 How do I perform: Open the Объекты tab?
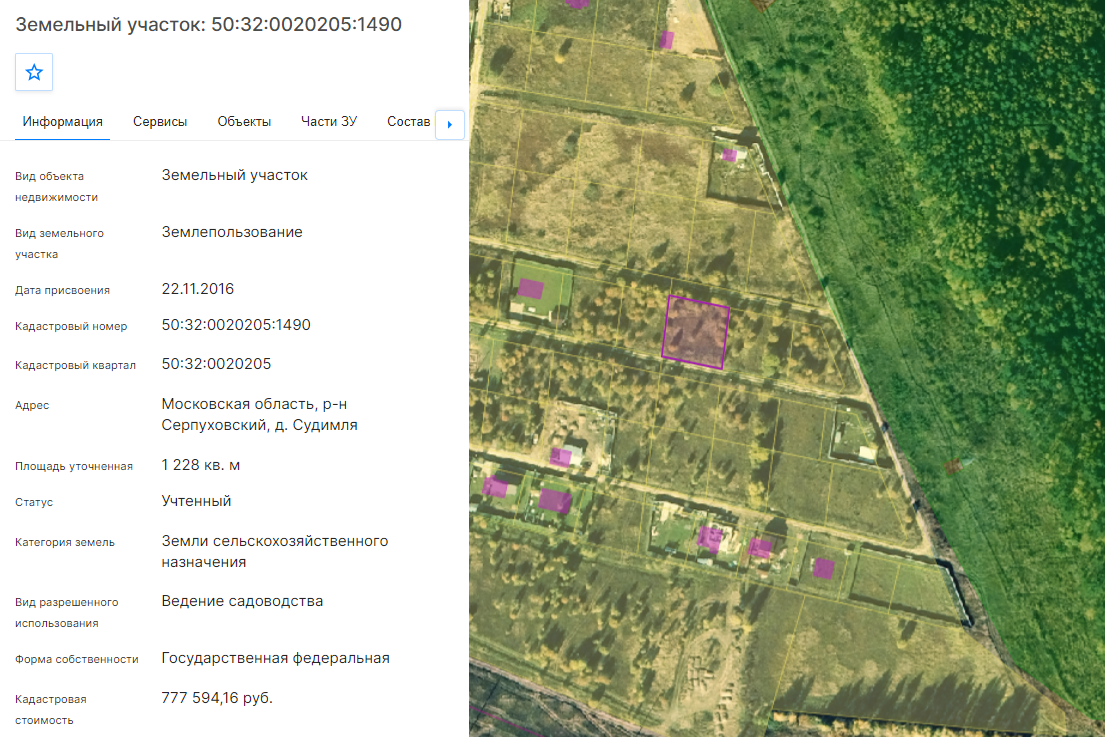point(244,122)
